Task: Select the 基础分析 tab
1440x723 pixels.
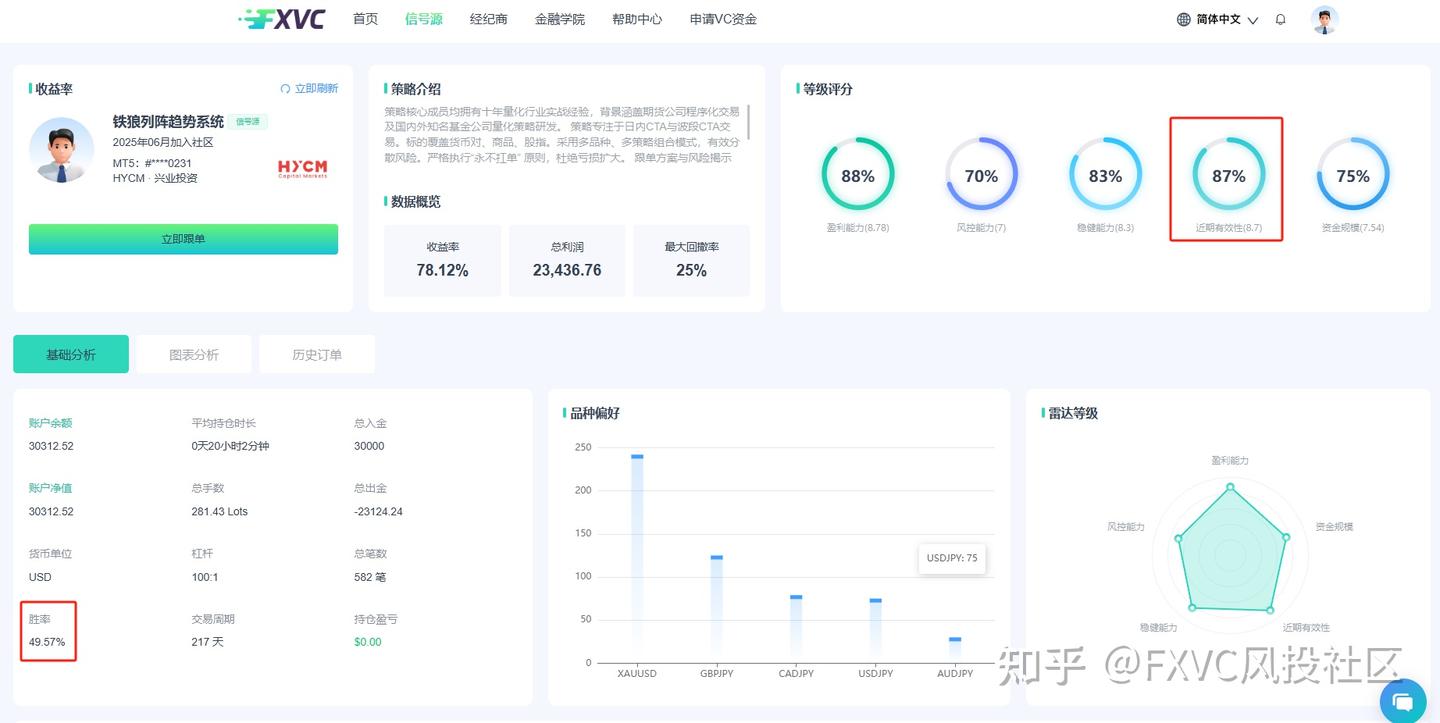Action: click(70, 353)
